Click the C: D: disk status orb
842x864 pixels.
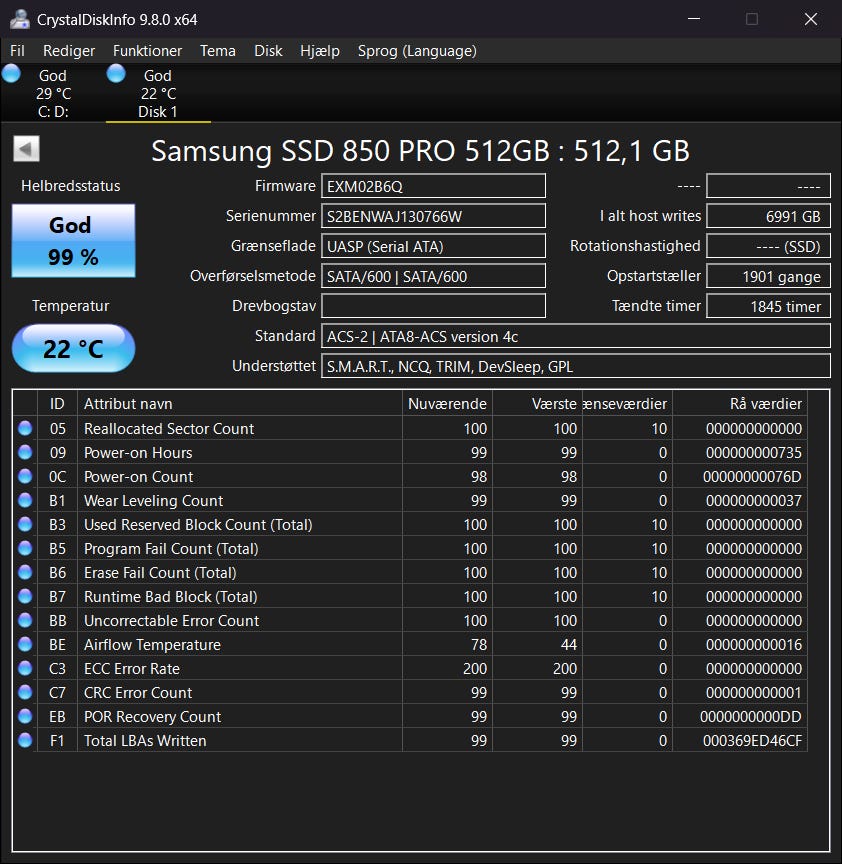pos(12,74)
